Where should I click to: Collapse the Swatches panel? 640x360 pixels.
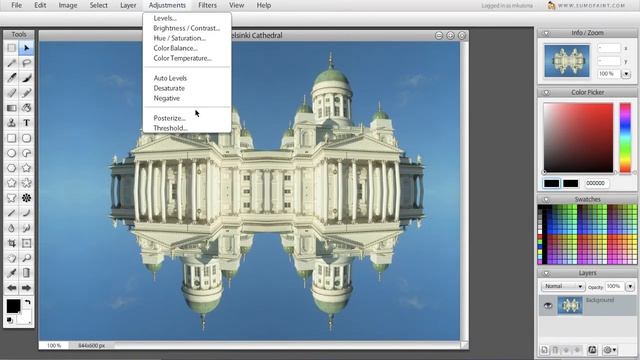tap(546, 200)
